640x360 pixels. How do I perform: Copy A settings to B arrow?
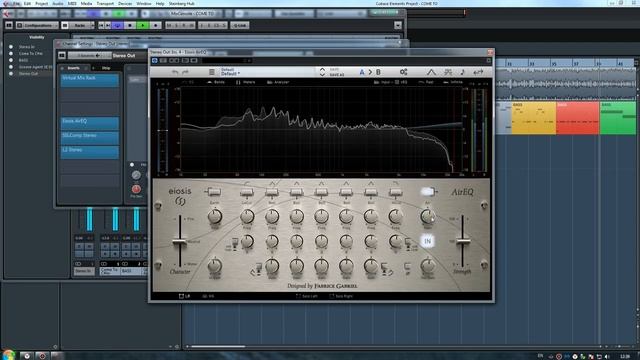370,72
